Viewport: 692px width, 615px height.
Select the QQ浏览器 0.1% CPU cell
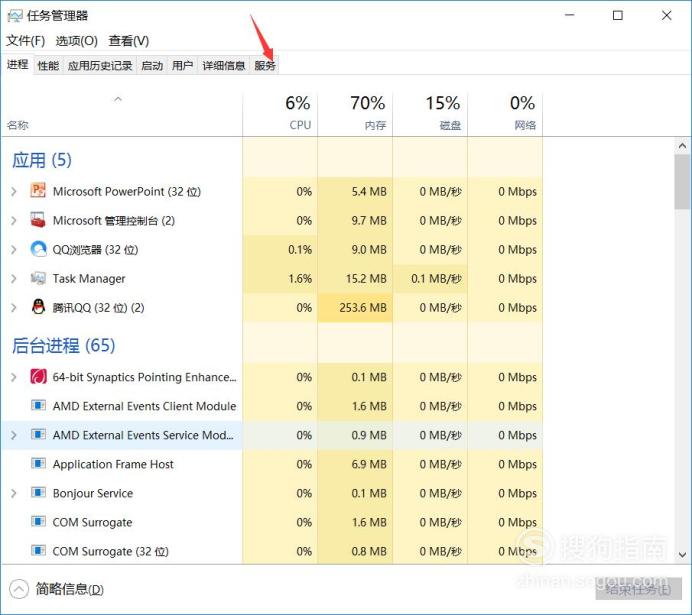click(x=280, y=250)
